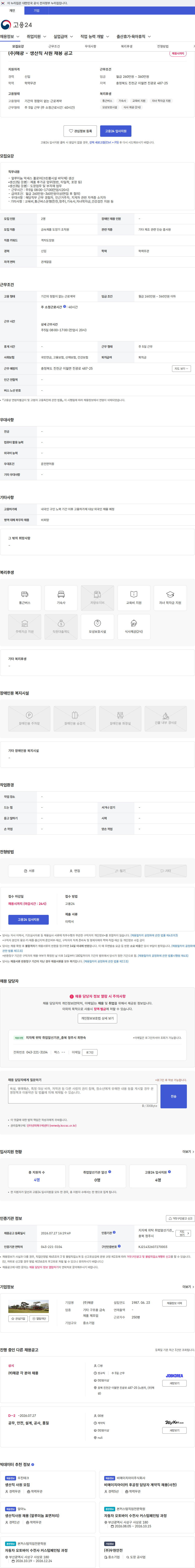
Task: Click 세부보기 under WorkNet logo
Action: click(x=174, y=1430)
